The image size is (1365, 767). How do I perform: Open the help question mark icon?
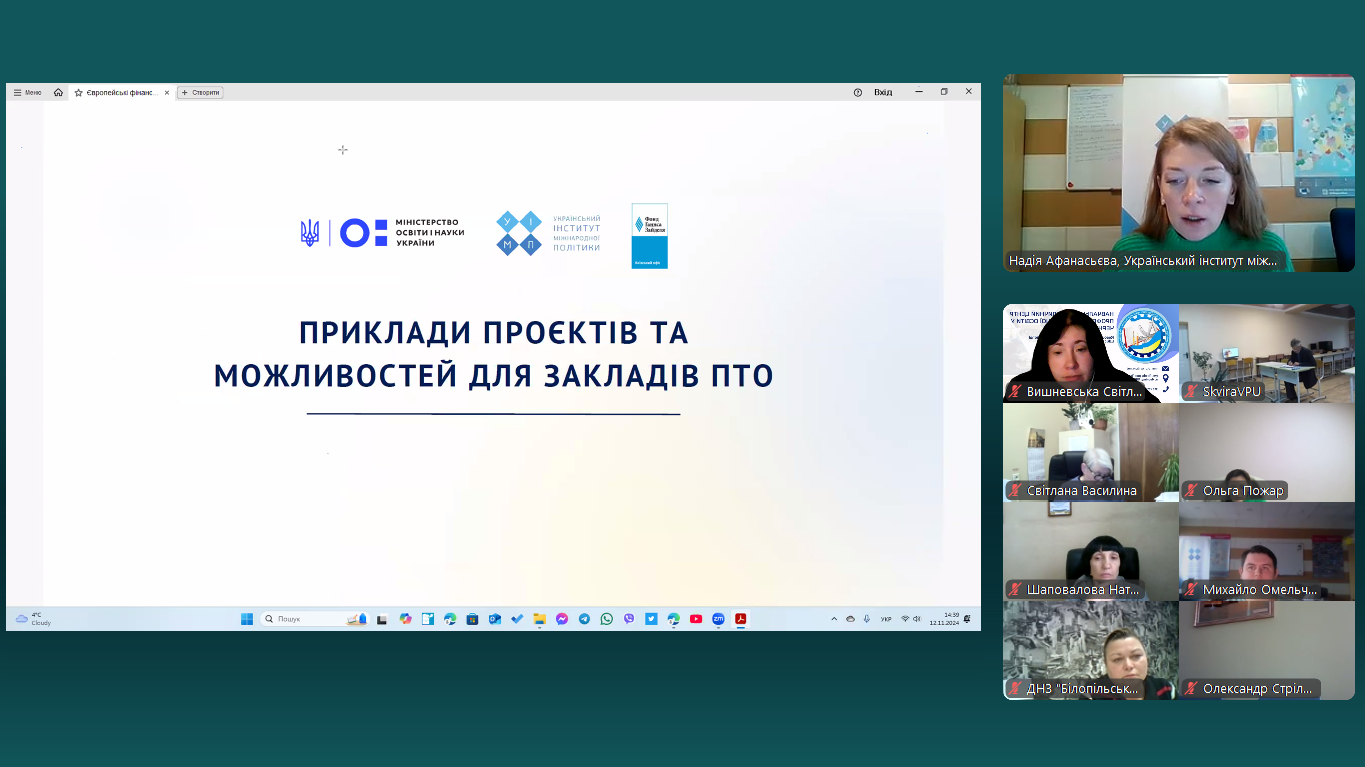click(857, 92)
